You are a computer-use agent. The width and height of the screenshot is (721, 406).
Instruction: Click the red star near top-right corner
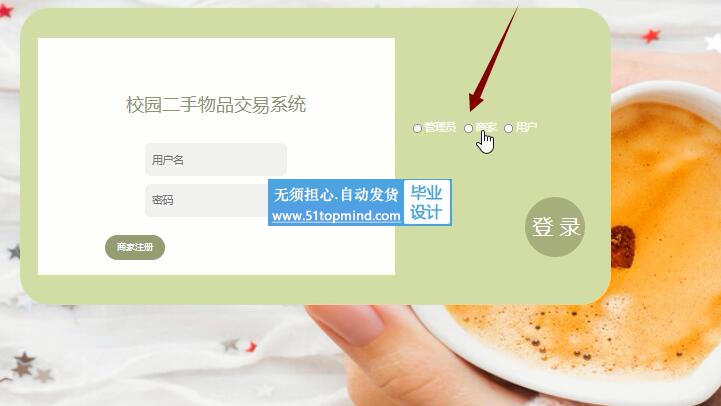coord(651,36)
